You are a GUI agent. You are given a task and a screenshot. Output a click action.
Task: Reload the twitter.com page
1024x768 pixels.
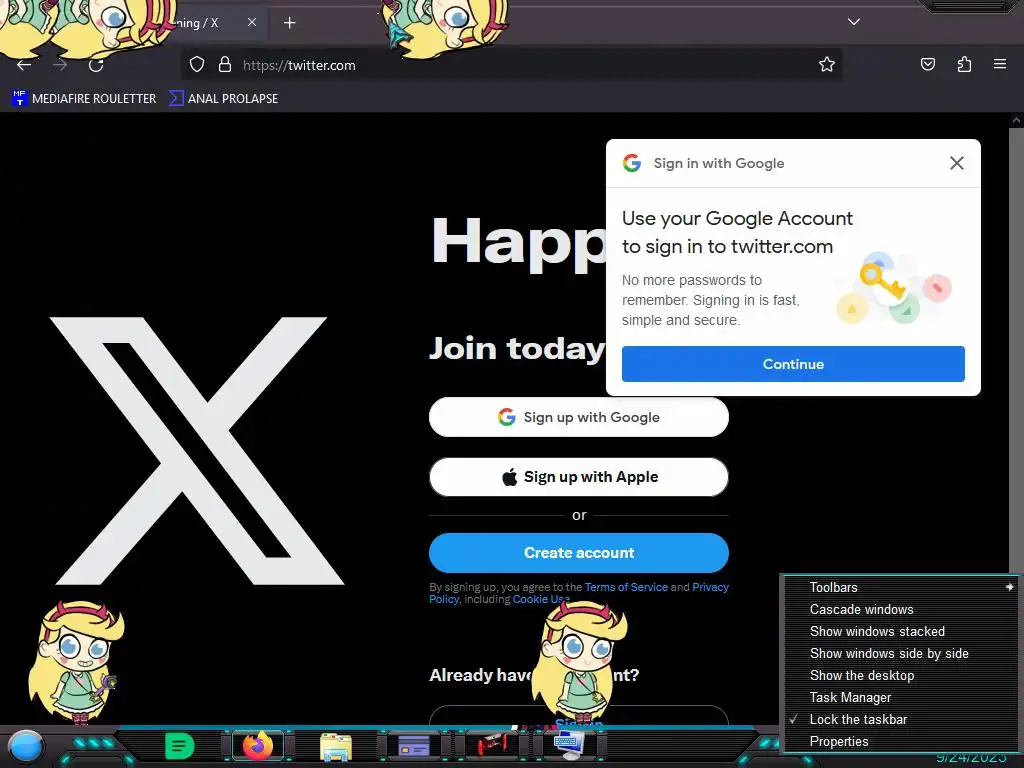96,65
